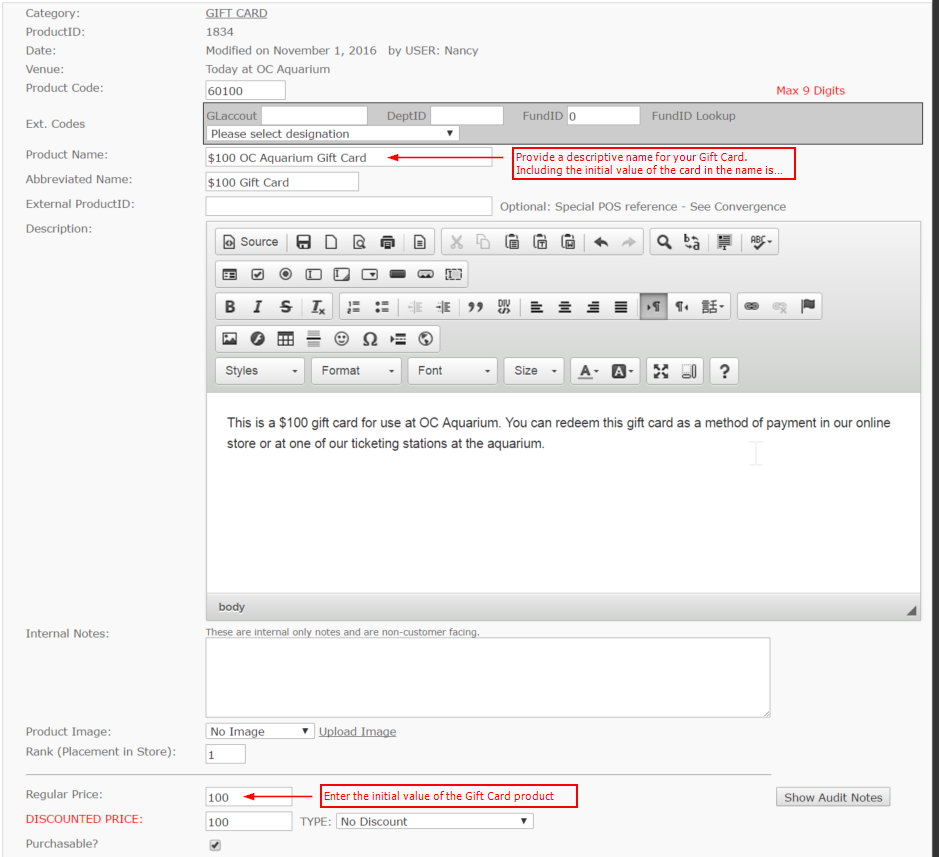The height and width of the screenshot is (857, 939).
Task: Open the Font dropdown
Action: 453,371
